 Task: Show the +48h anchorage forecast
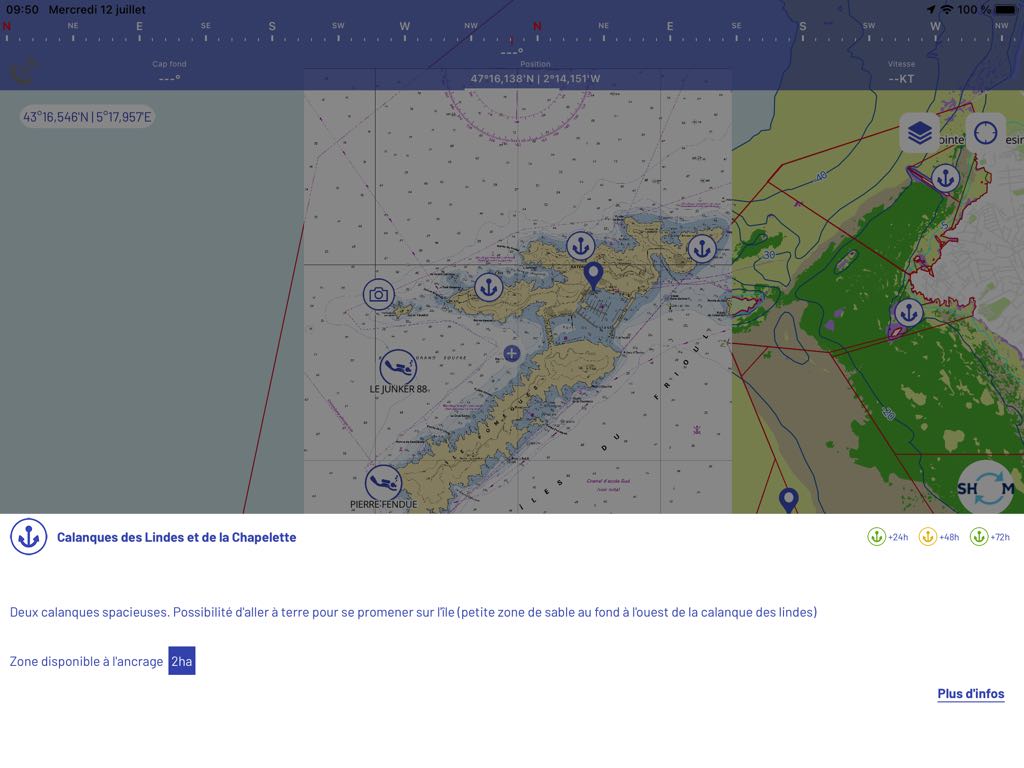pos(939,537)
